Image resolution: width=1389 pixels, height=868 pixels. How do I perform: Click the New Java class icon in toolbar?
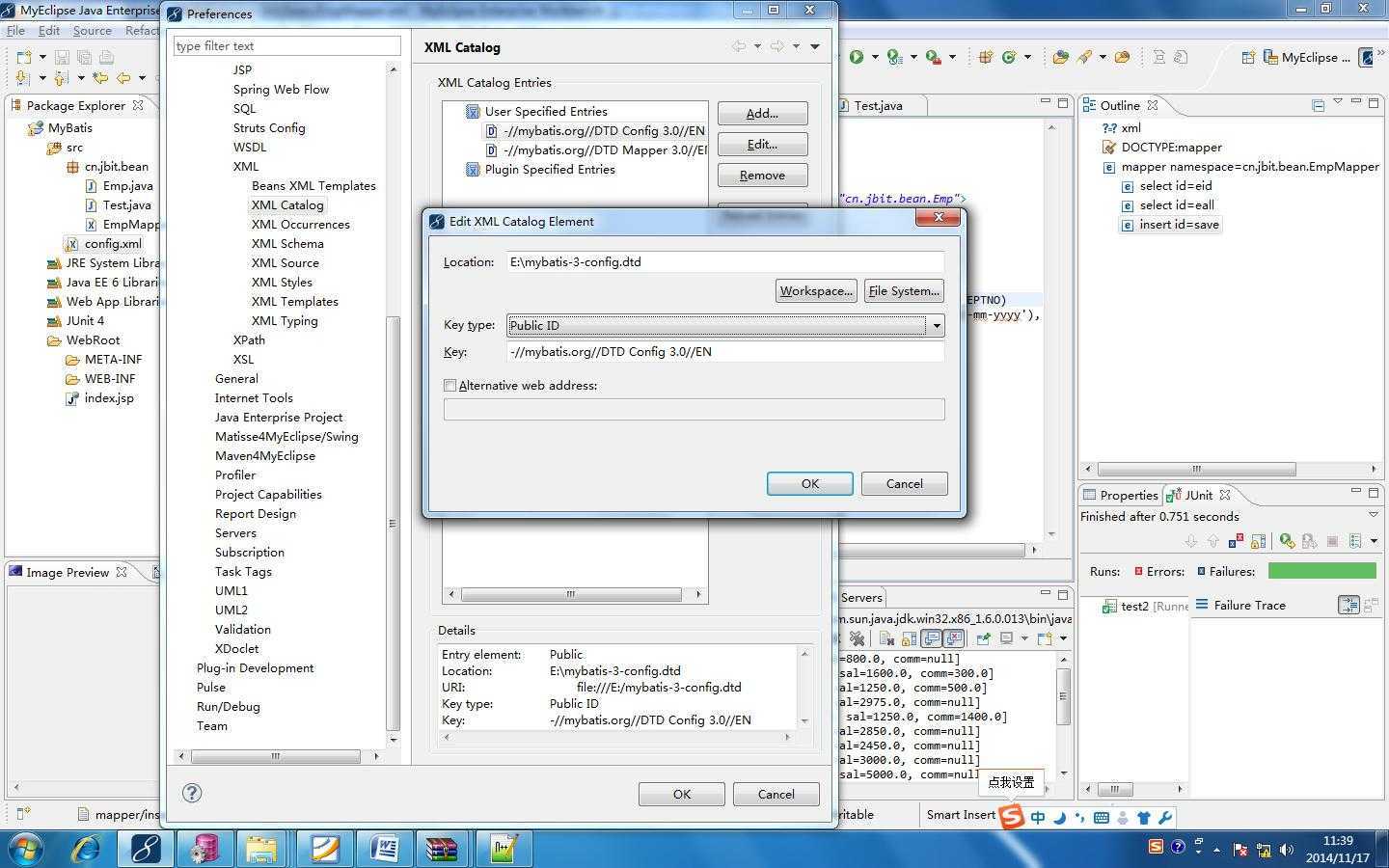[x=1009, y=57]
